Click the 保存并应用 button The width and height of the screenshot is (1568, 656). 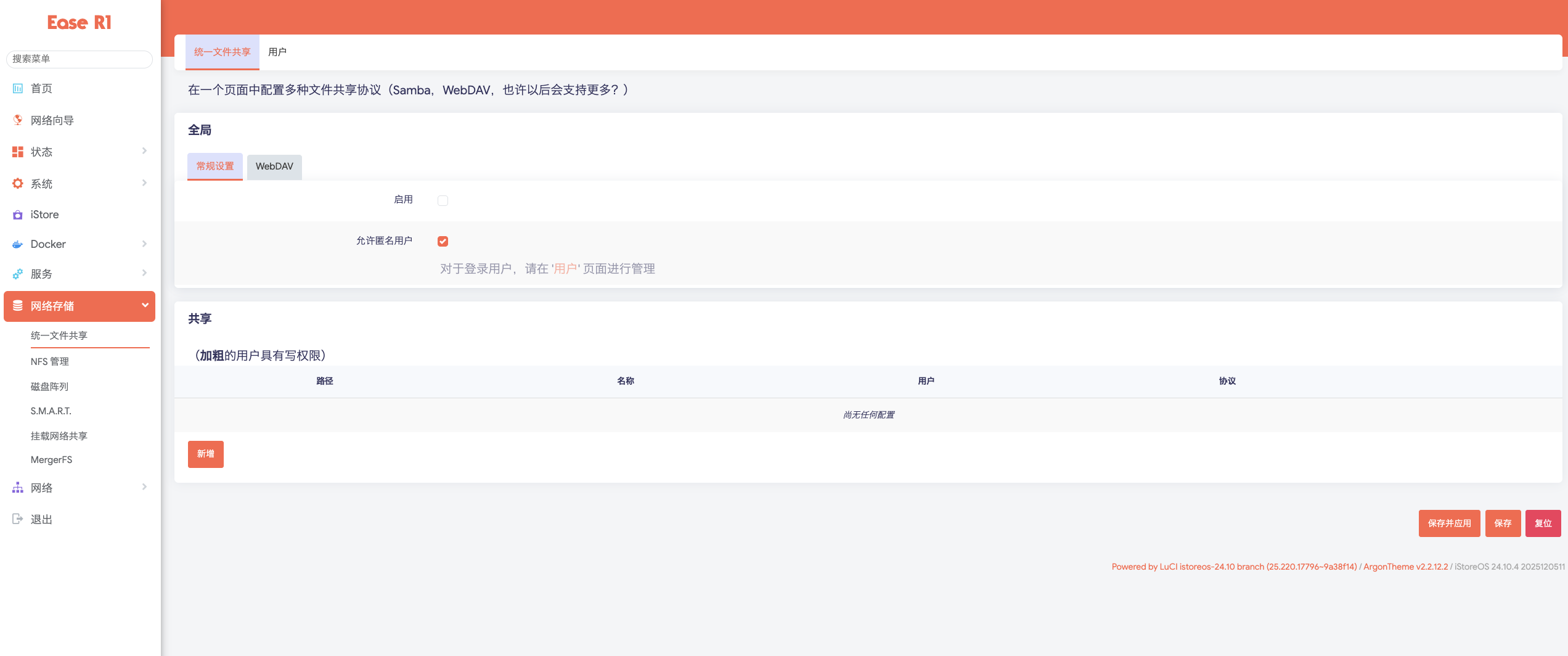tap(1449, 523)
